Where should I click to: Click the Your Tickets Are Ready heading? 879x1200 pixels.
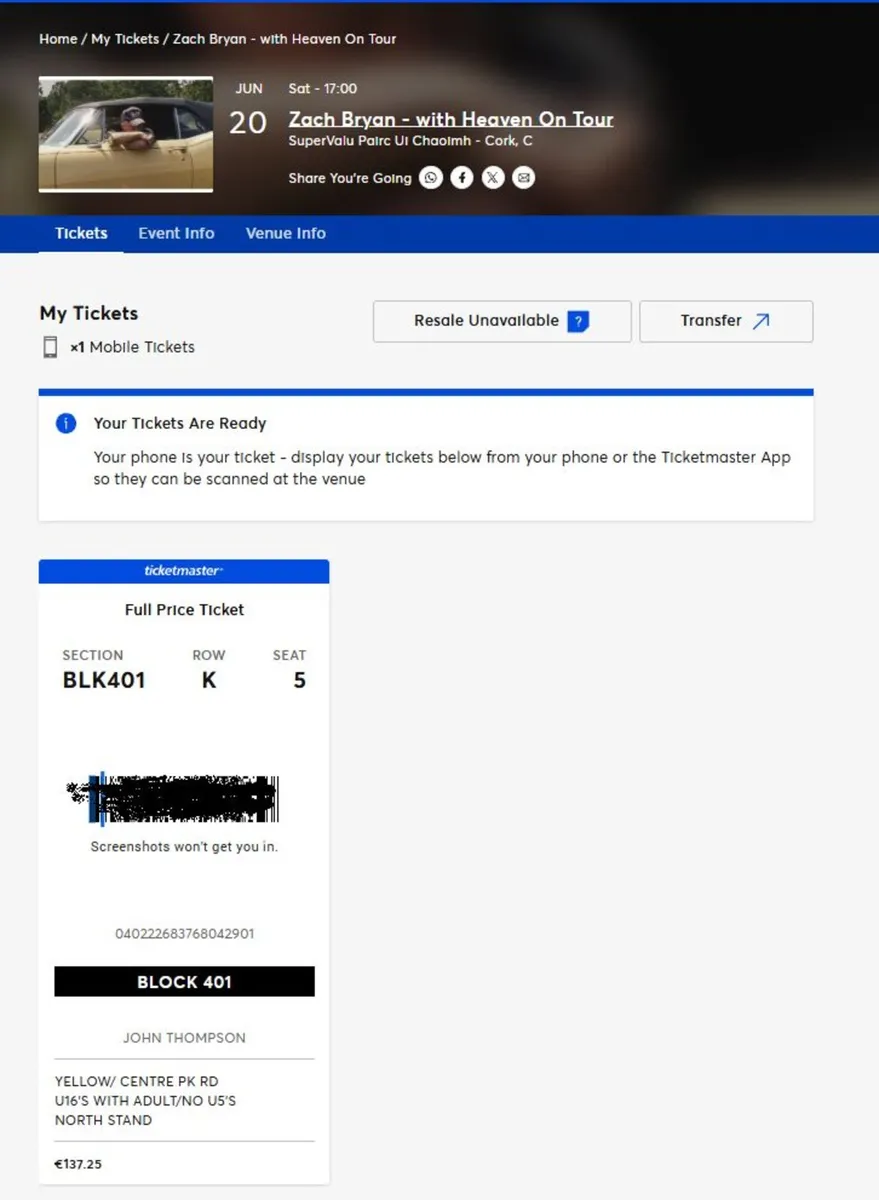(x=180, y=423)
